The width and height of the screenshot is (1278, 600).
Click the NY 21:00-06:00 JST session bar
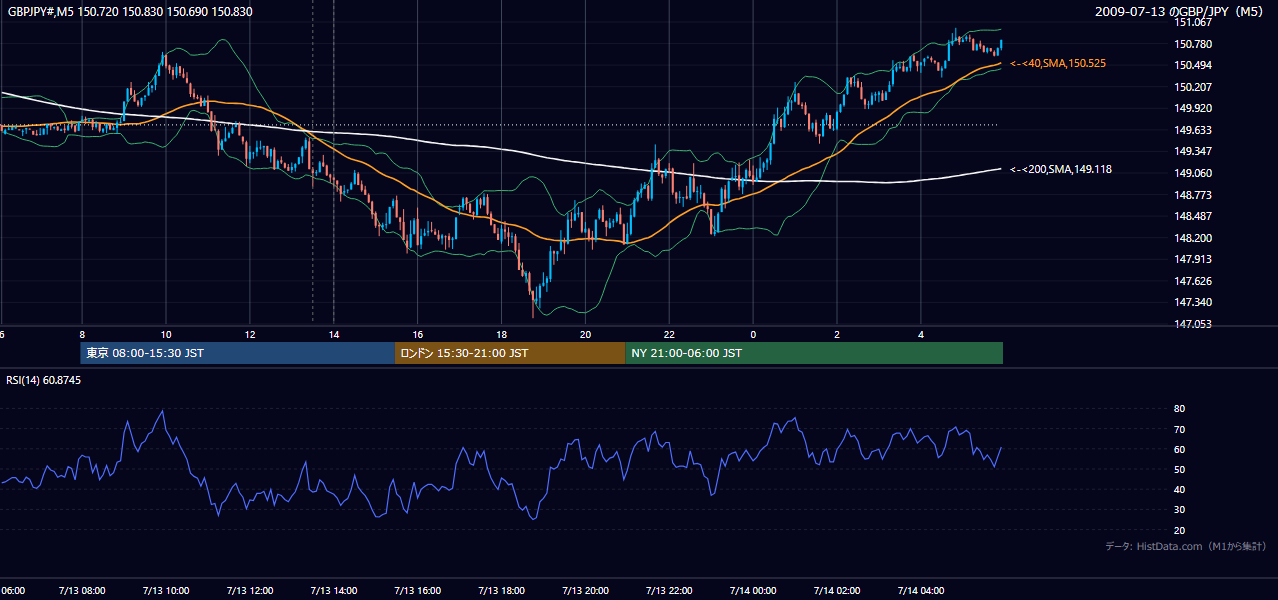click(x=814, y=353)
